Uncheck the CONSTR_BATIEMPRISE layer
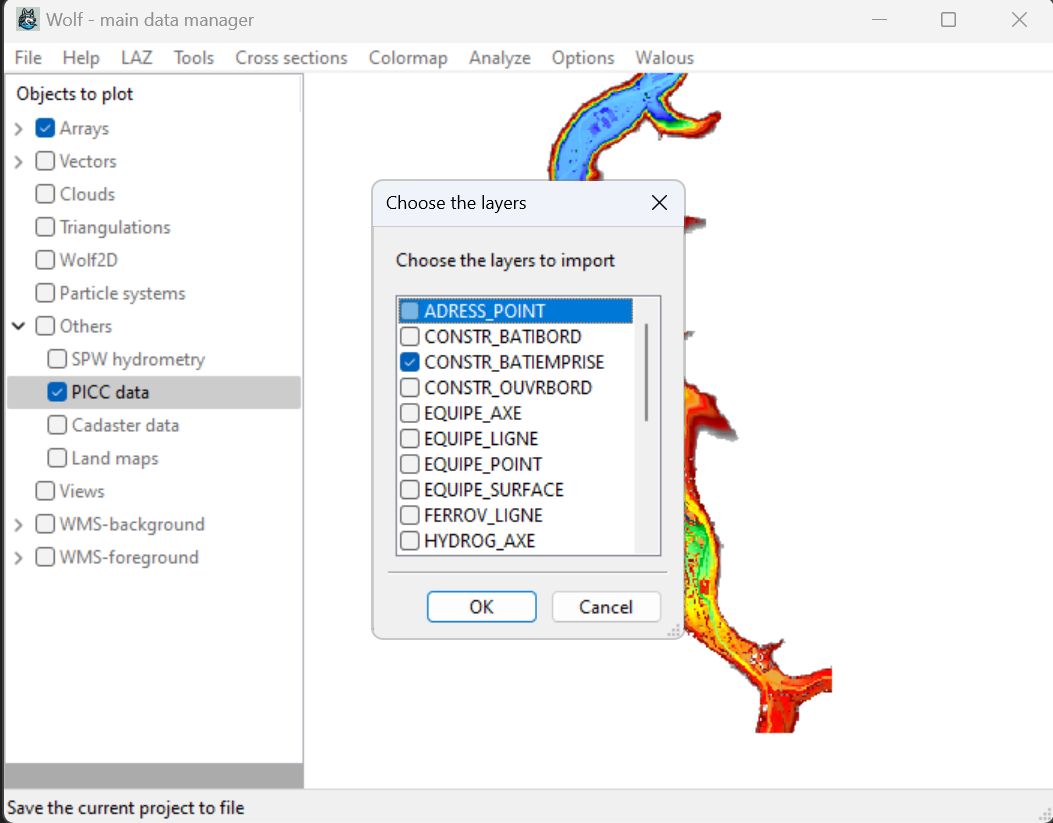The image size is (1053, 823). click(409, 362)
